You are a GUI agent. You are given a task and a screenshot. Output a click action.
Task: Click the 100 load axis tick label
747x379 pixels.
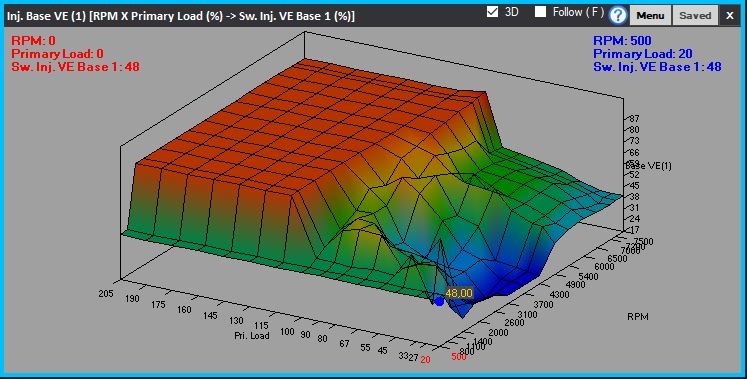click(287, 331)
